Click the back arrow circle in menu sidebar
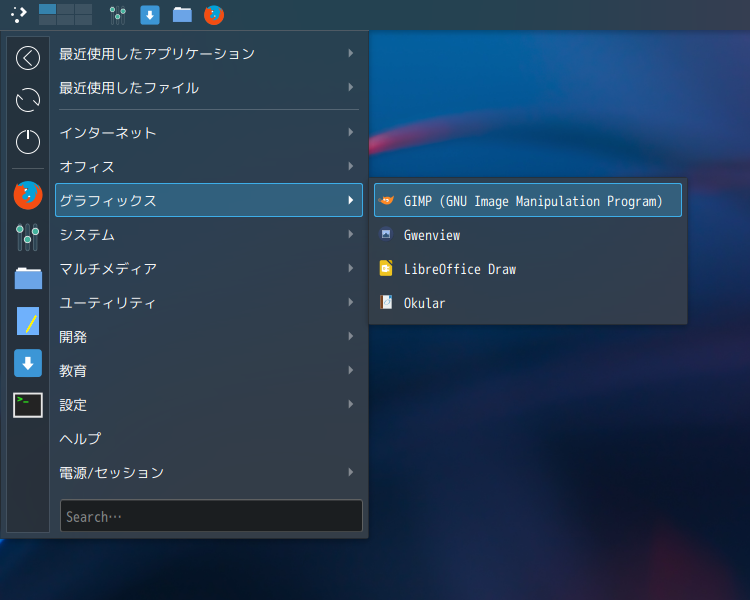The height and width of the screenshot is (600, 750). [x=28, y=58]
